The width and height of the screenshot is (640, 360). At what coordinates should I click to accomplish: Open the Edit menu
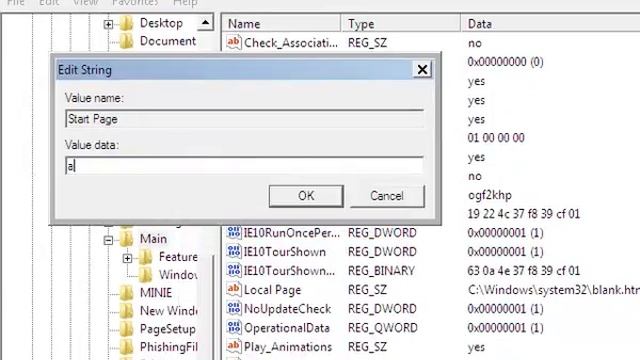point(49,2)
